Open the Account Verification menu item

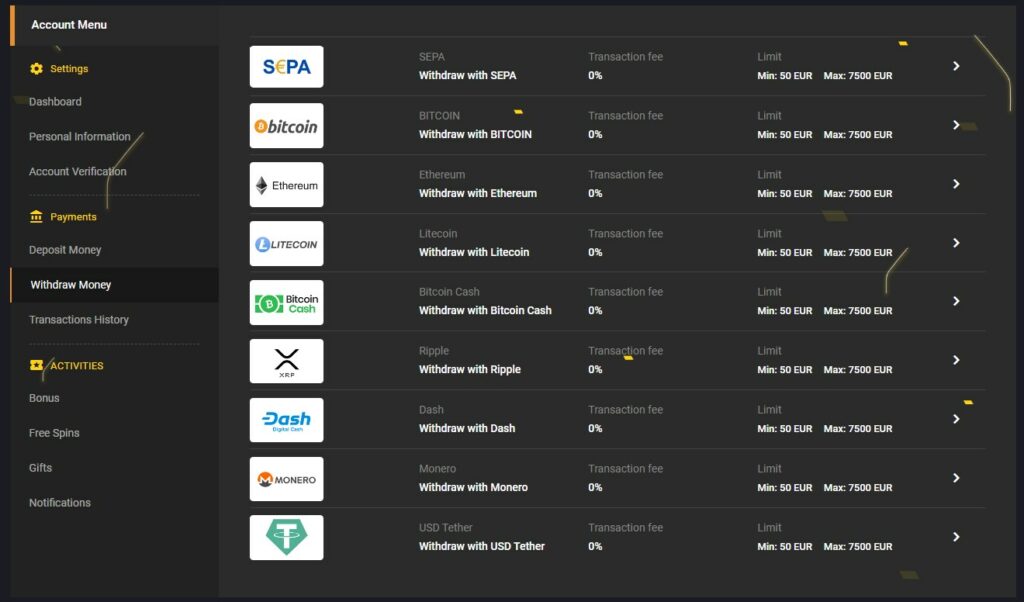tap(78, 172)
